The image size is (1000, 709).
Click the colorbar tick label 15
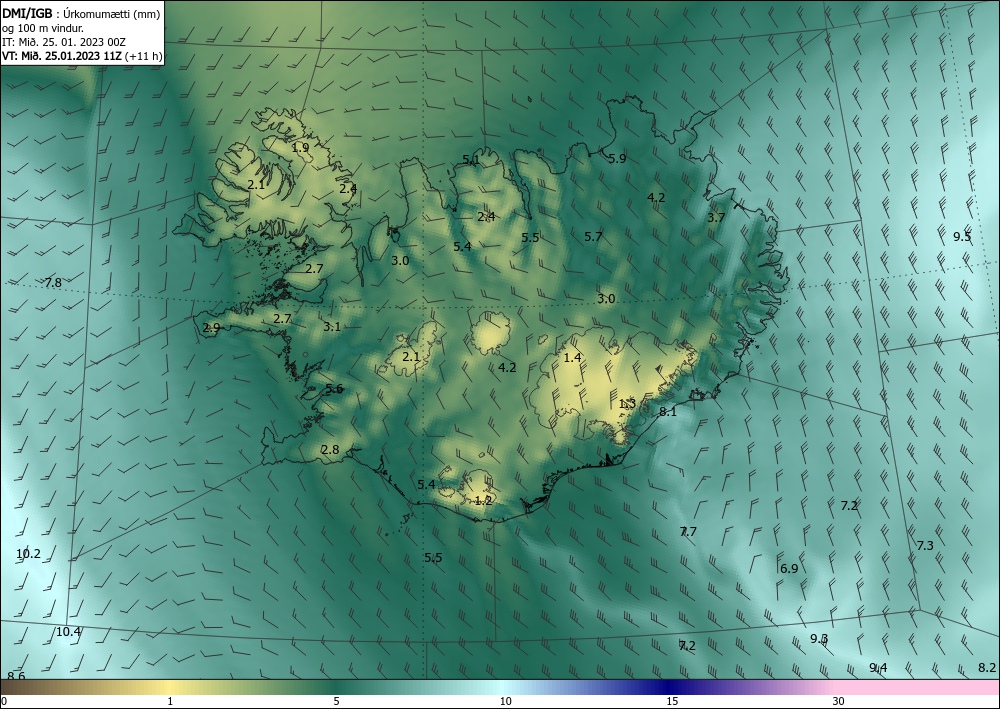pyautogui.click(x=672, y=701)
